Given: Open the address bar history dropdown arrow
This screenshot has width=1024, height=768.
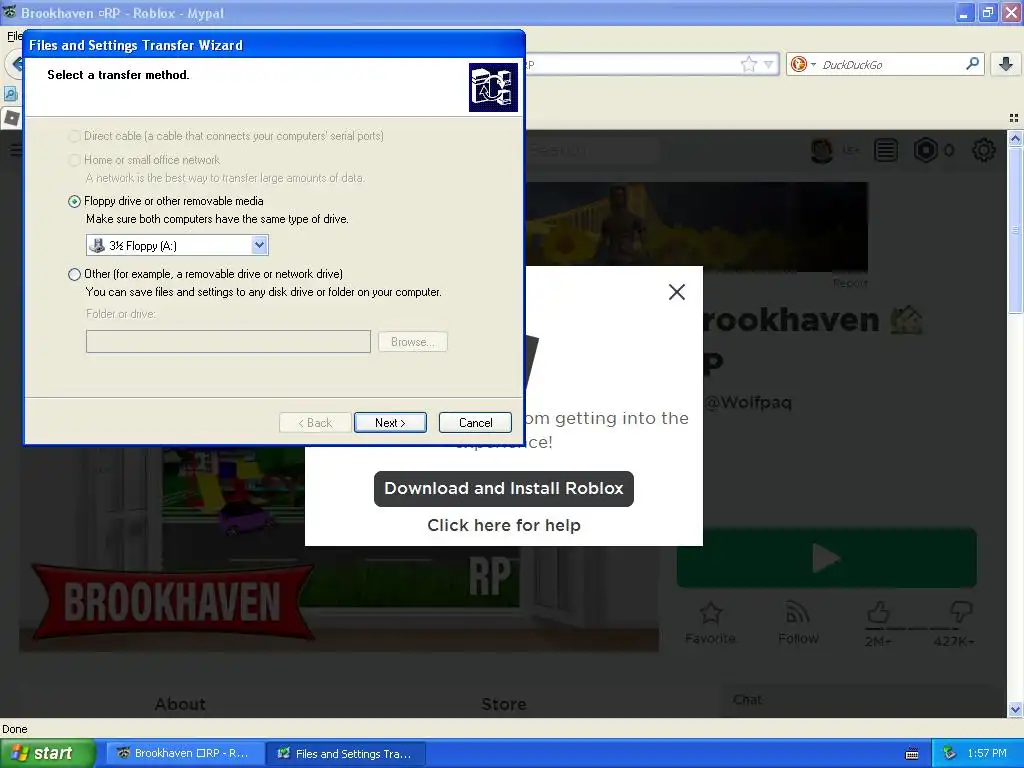Looking at the screenshot, I should [x=769, y=64].
